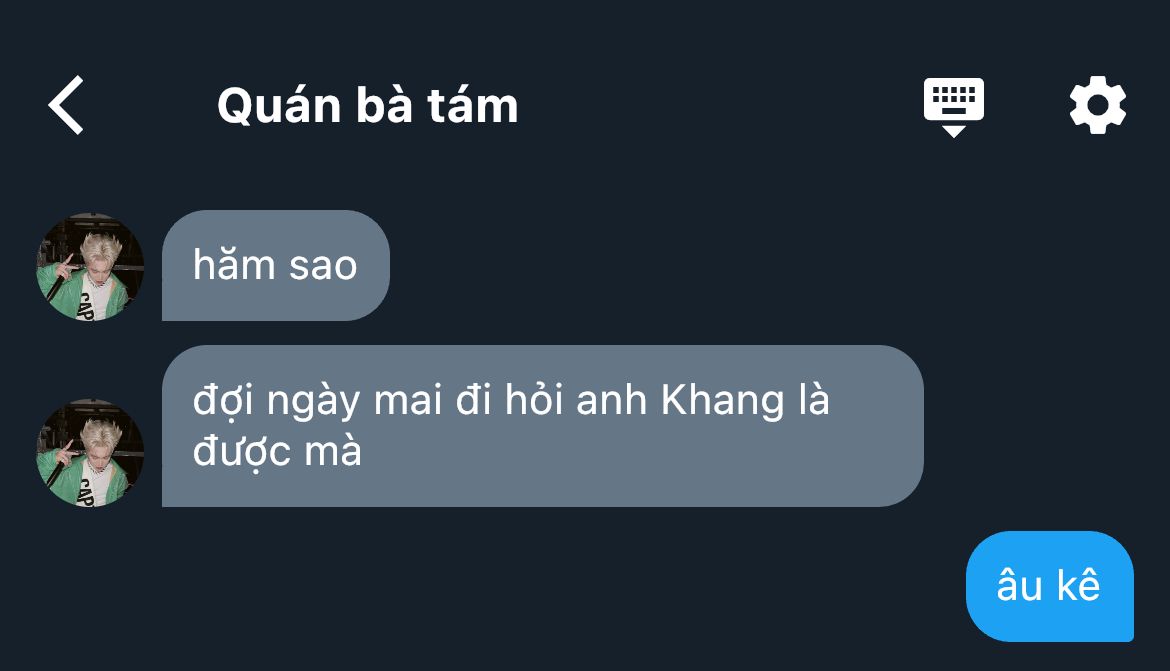Click the word "sao" in the first bubble
This screenshot has width=1170, height=671.
click(x=323, y=266)
